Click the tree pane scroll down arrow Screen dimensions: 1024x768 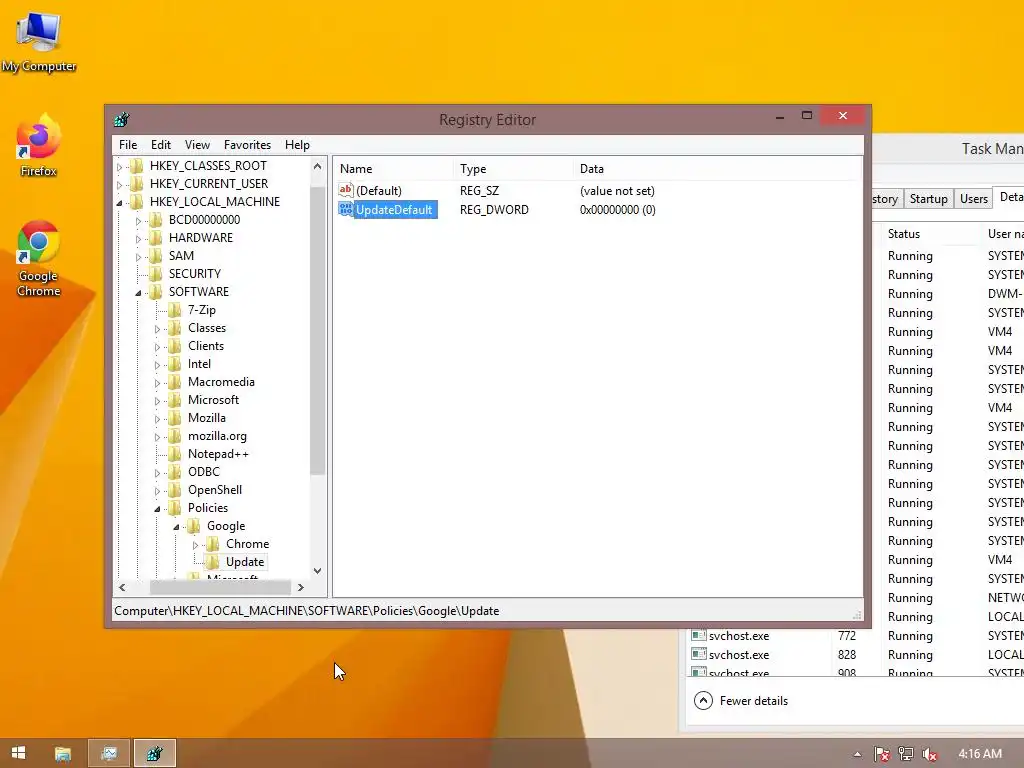coord(317,571)
